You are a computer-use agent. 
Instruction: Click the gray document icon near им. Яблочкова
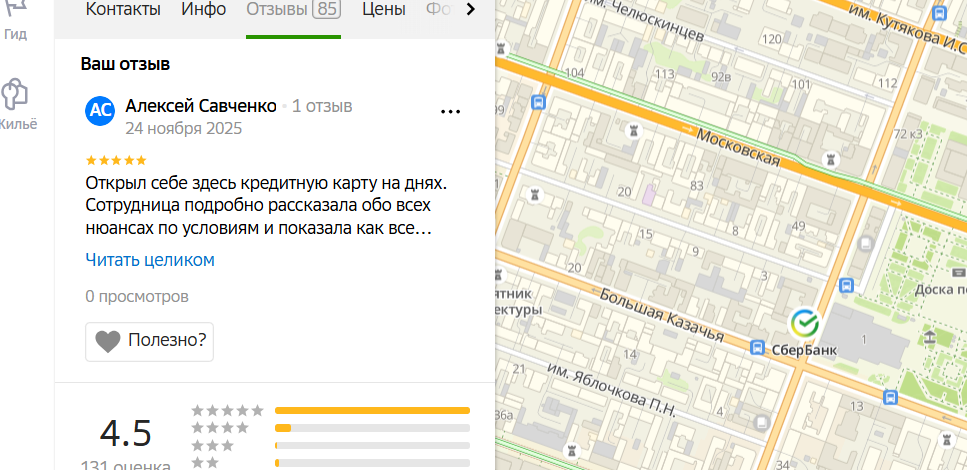coord(762,422)
